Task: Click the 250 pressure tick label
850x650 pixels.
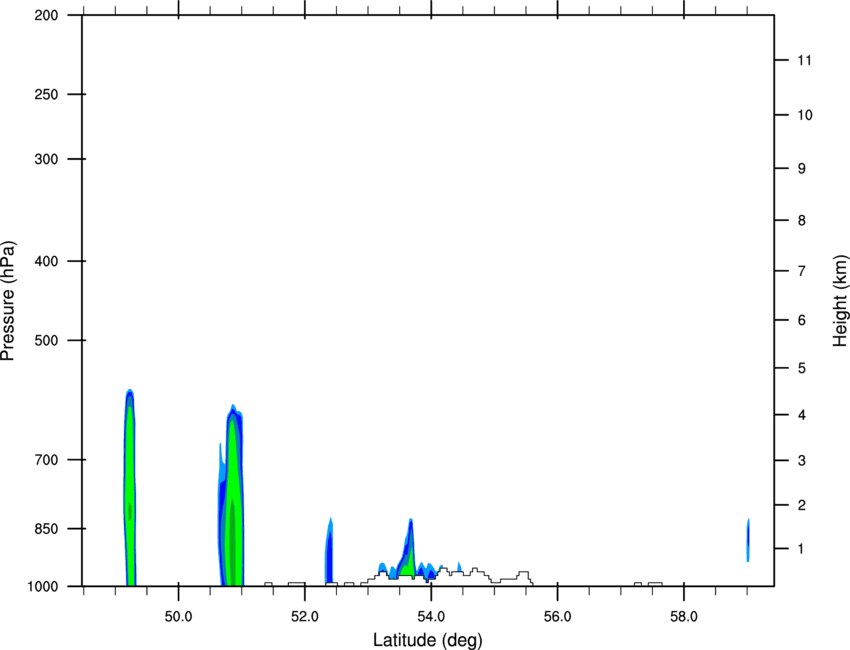Action: pos(46,94)
